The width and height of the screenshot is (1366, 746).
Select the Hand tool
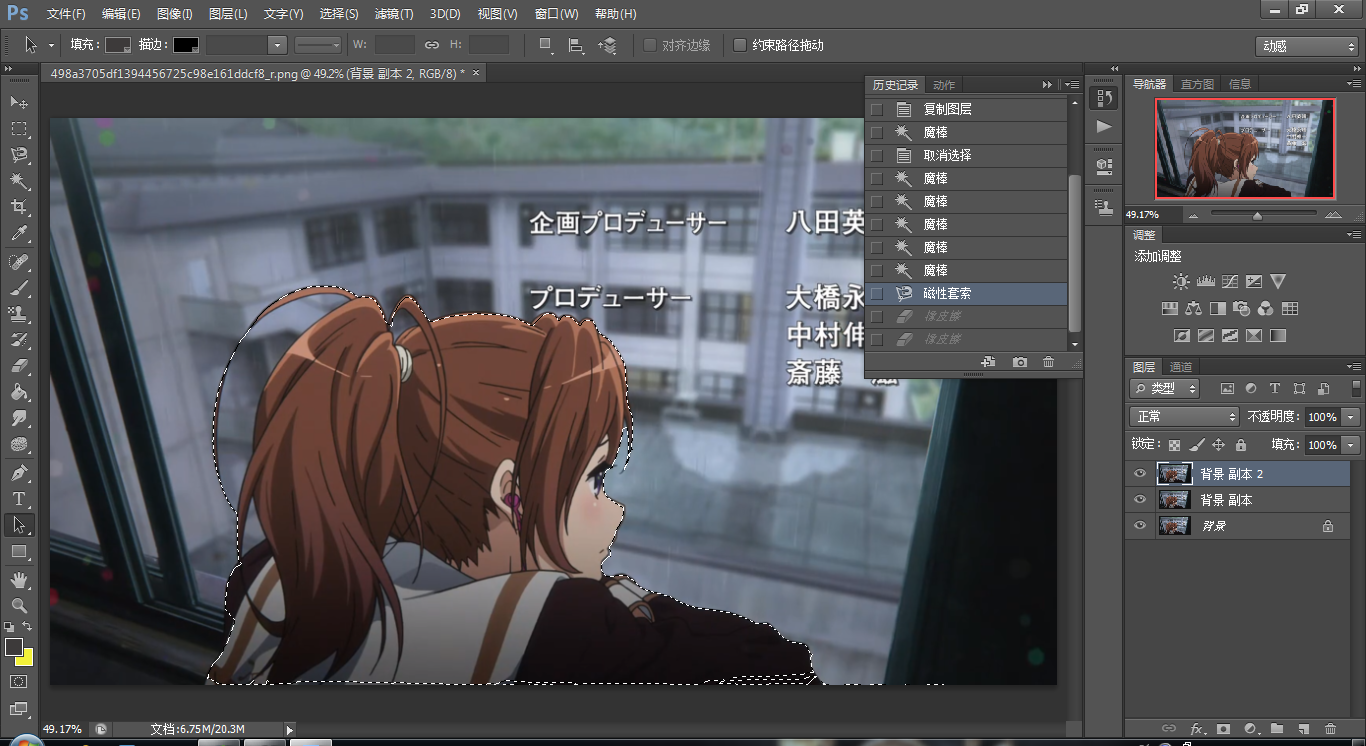(19, 580)
